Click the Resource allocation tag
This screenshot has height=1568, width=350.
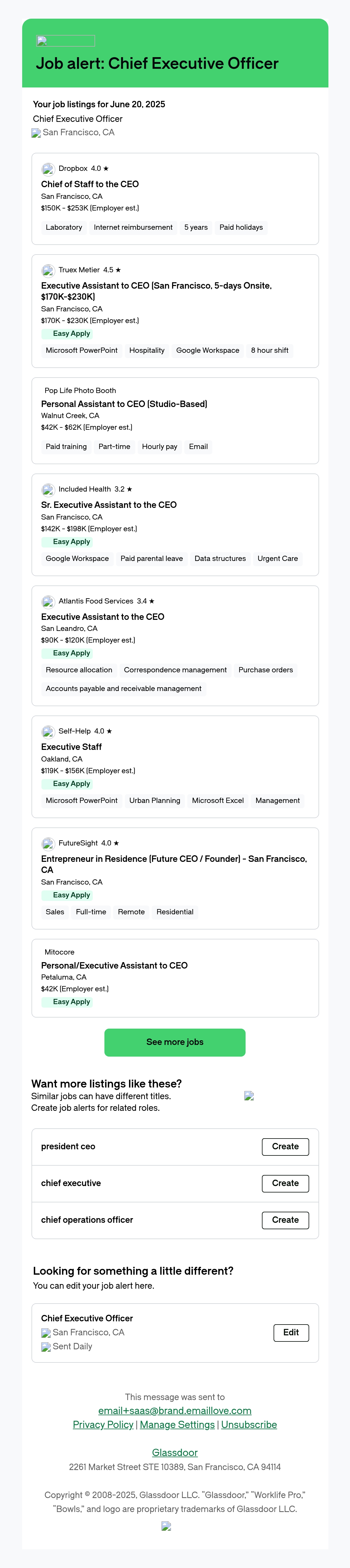pos(79,670)
